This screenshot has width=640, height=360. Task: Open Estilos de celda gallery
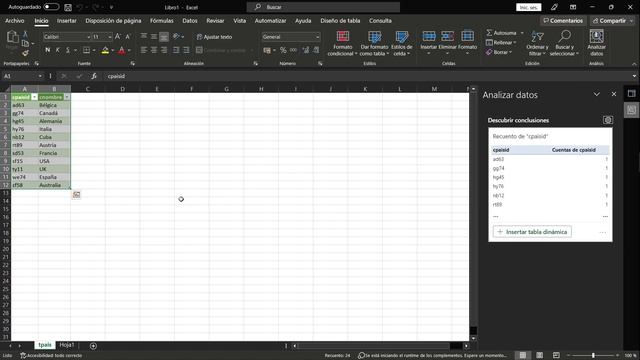(x=402, y=43)
